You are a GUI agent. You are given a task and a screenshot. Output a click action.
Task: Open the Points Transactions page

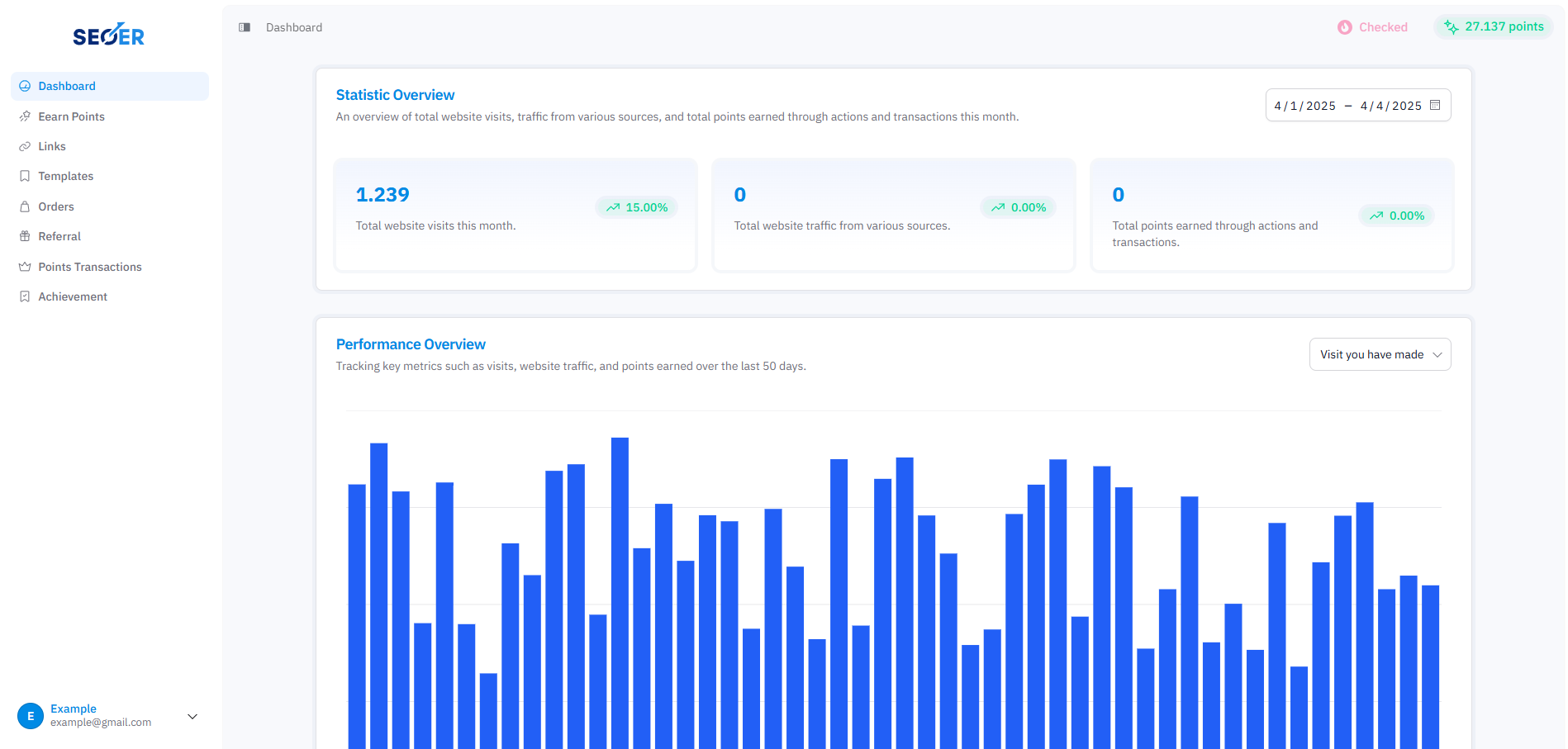pyautogui.click(x=90, y=267)
